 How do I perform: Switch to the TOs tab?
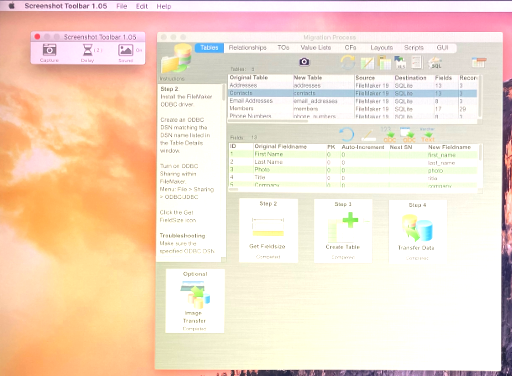(x=283, y=48)
